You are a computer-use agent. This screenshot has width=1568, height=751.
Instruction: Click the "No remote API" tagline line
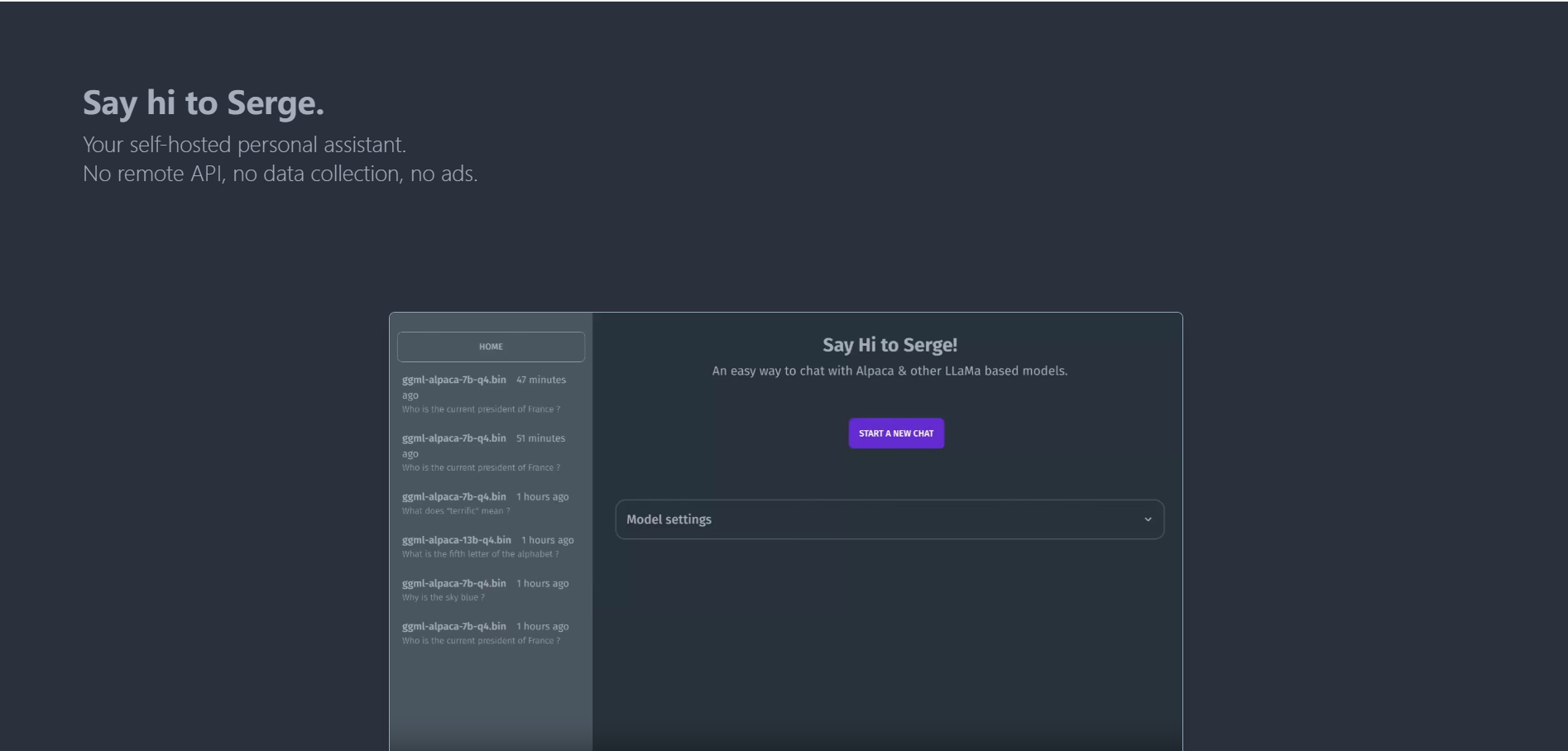280,174
